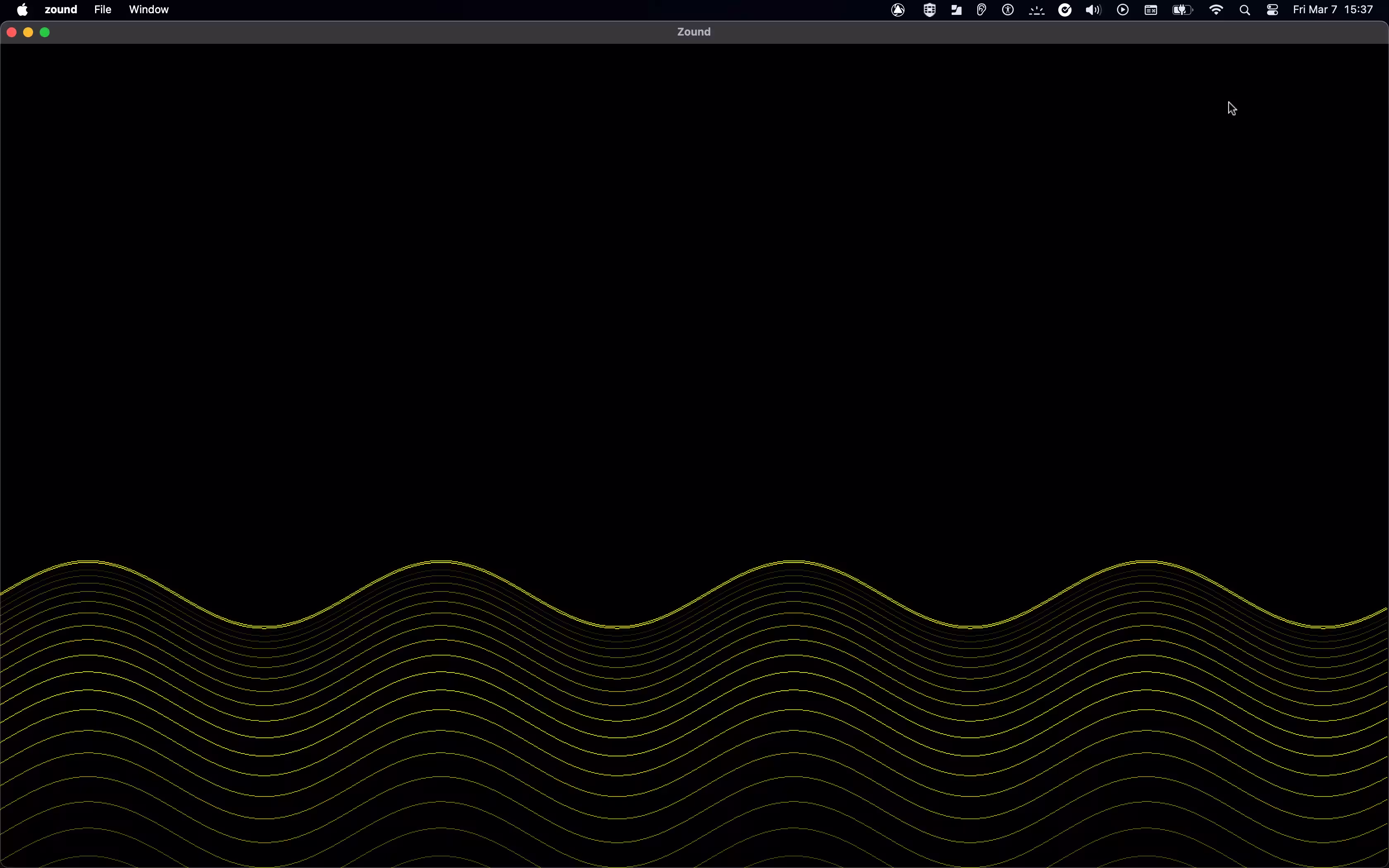1389x868 pixels.
Task: Click the shield grid menu bar icon
Action: point(929,10)
